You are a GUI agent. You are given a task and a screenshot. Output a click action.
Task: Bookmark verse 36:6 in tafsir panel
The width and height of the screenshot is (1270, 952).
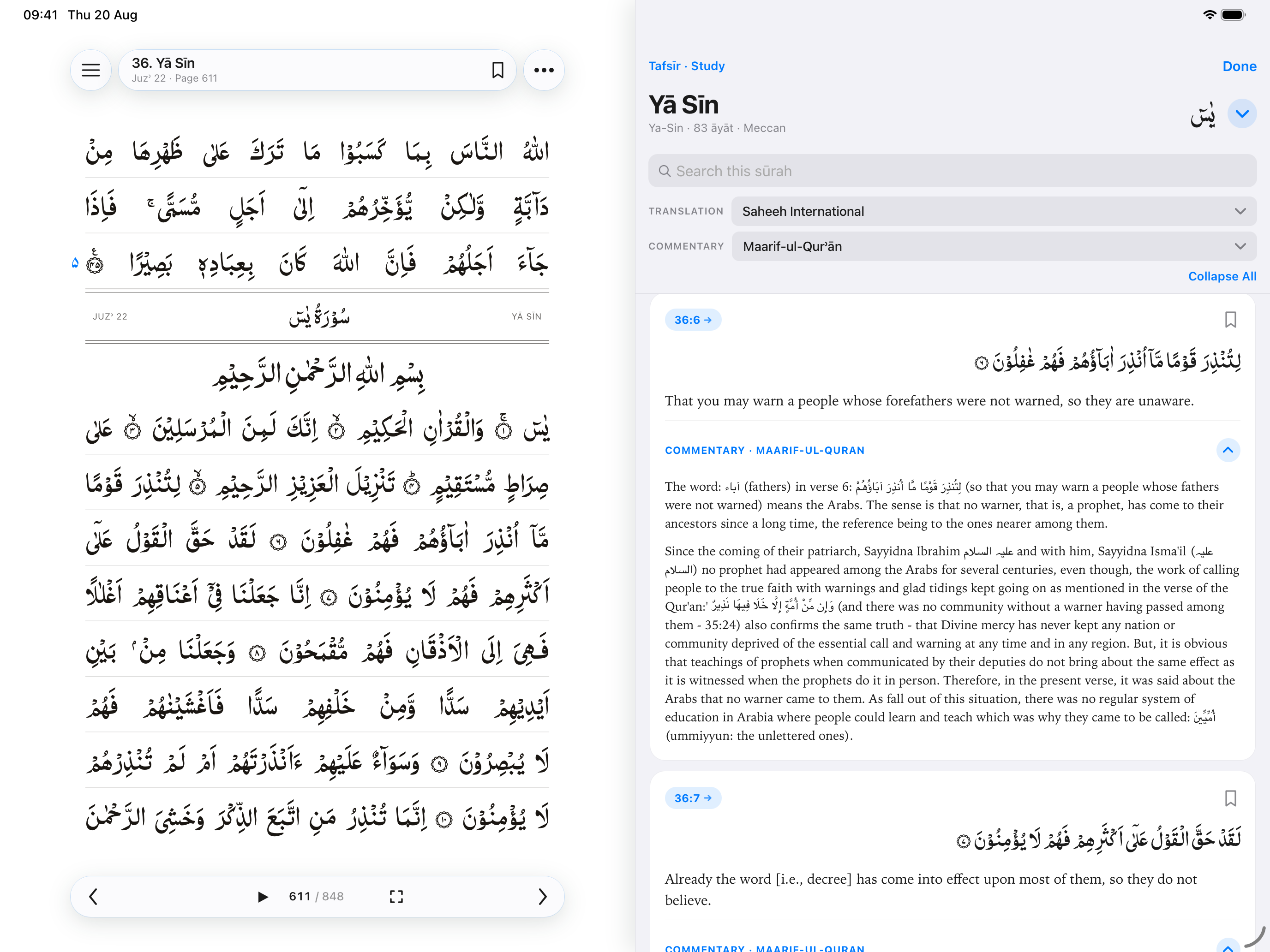coord(1230,320)
